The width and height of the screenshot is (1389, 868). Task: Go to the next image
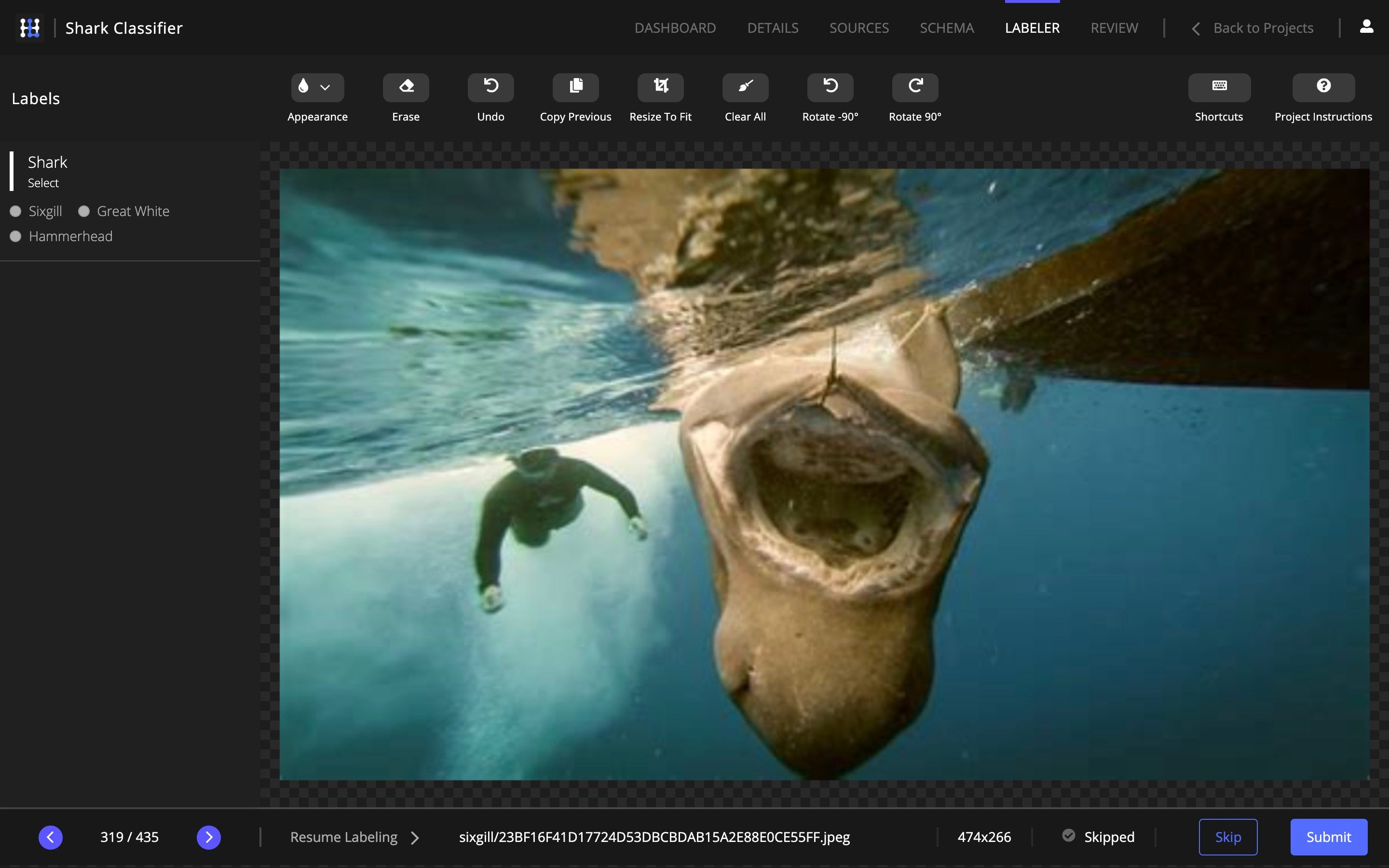(x=209, y=837)
